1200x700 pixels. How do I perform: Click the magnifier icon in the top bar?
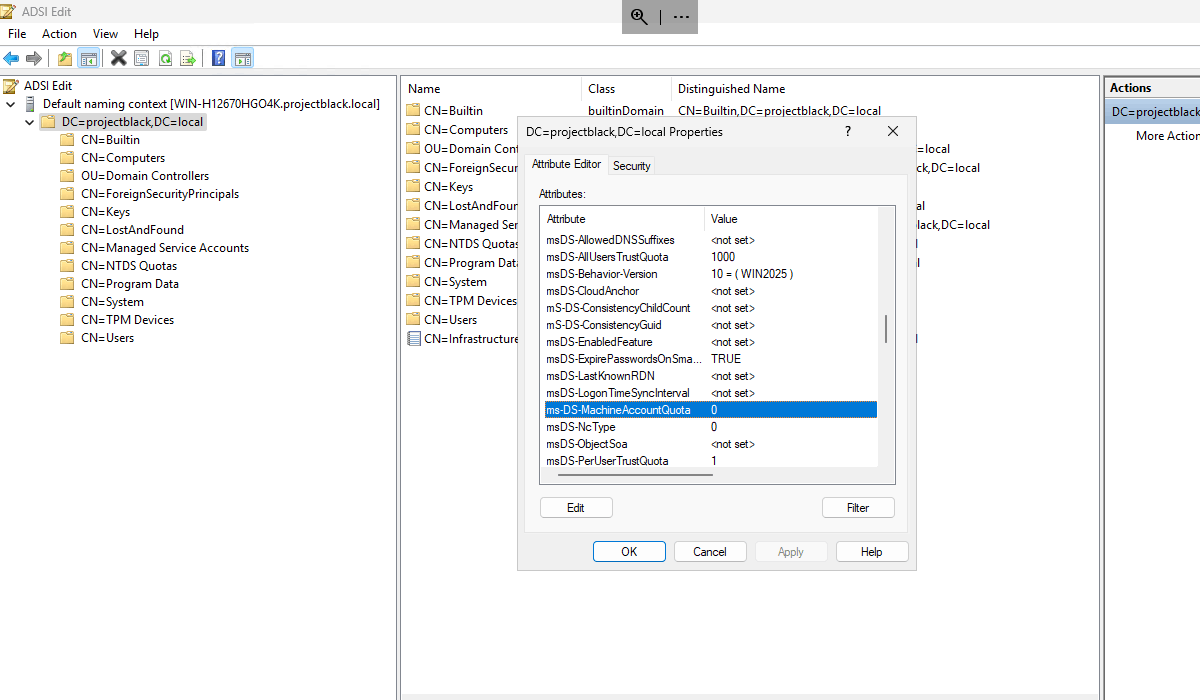click(640, 17)
